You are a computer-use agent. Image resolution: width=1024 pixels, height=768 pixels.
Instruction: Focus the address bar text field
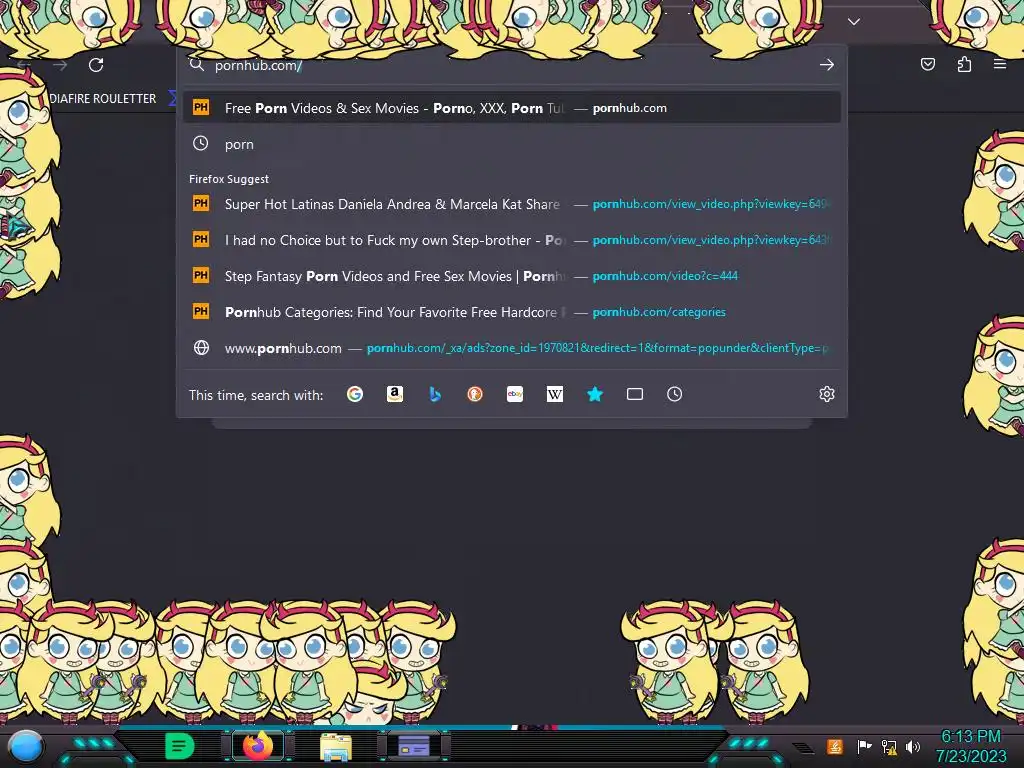[x=513, y=65]
